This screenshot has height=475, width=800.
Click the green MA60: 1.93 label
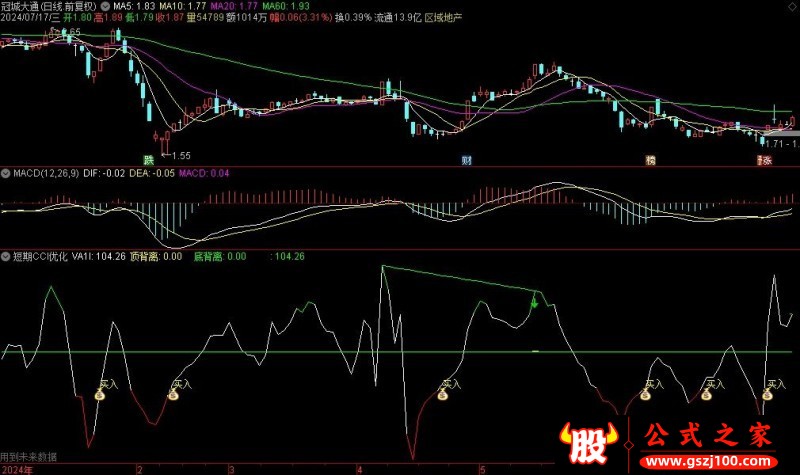click(x=286, y=7)
